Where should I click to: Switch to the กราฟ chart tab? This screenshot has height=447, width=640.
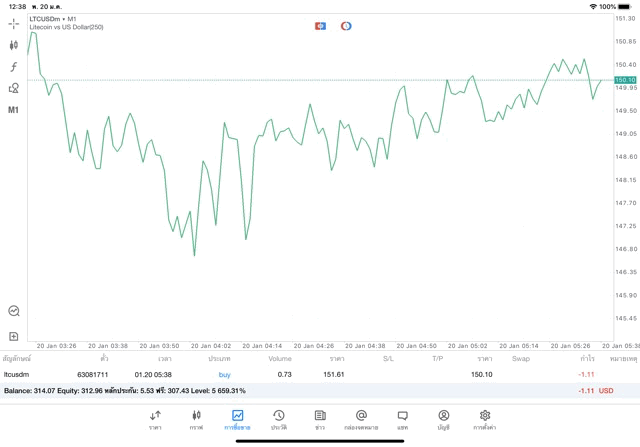[x=196, y=419]
